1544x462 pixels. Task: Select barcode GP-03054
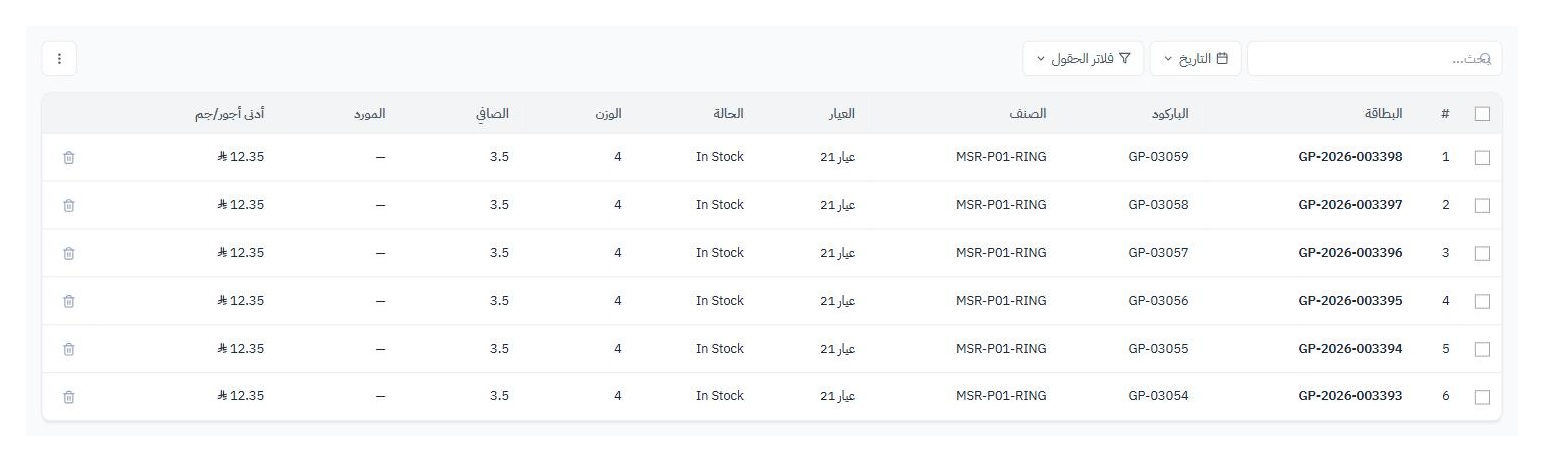coord(1158,396)
